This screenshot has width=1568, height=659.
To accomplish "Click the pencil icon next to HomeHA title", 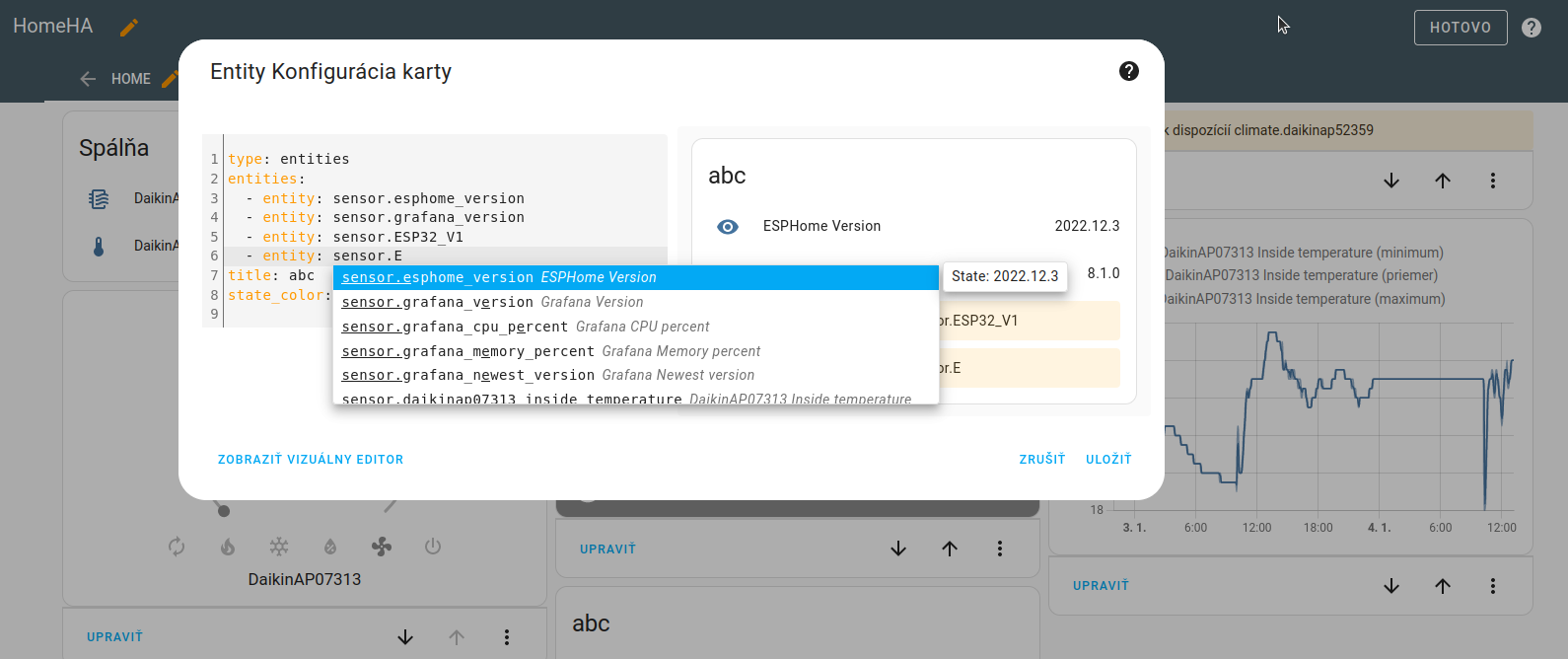I will [129, 28].
